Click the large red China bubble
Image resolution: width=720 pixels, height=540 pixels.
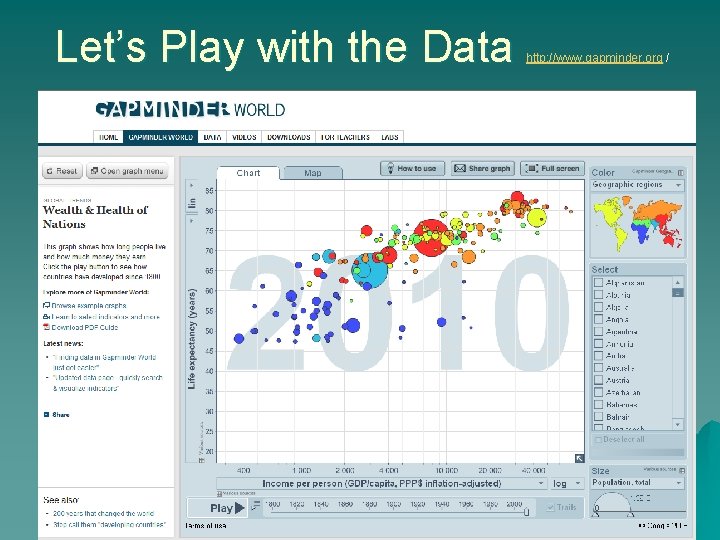(x=431, y=237)
